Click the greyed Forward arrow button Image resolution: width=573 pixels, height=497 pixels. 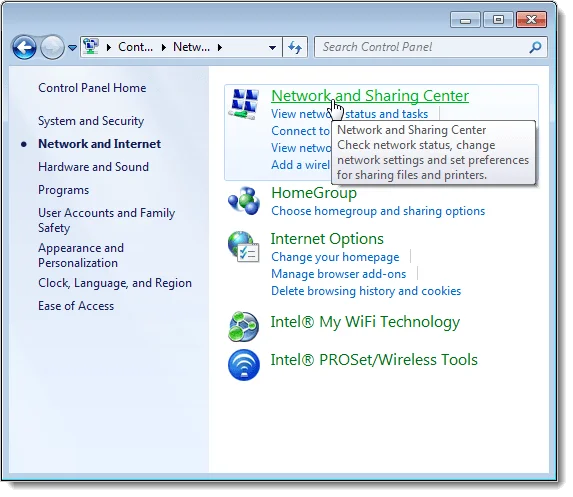(52, 48)
